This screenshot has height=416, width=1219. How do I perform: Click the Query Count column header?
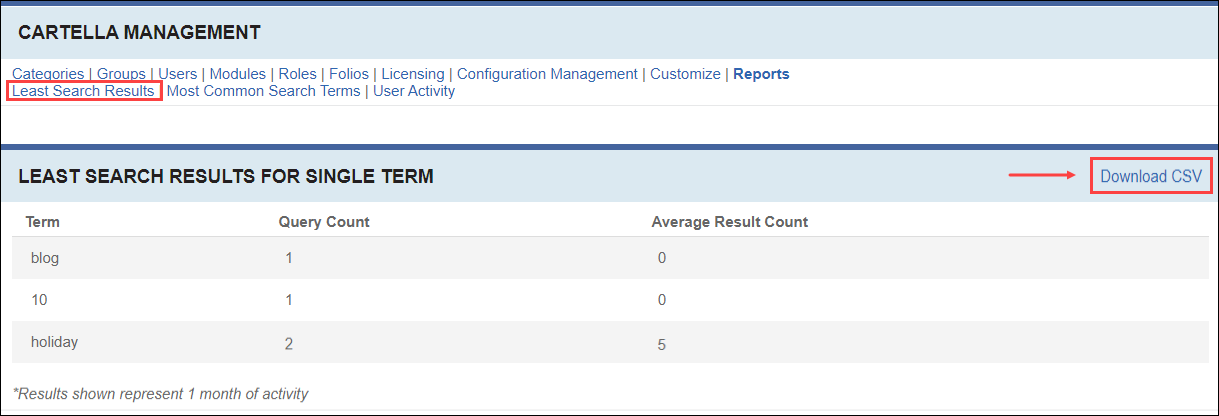click(x=324, y=222)
